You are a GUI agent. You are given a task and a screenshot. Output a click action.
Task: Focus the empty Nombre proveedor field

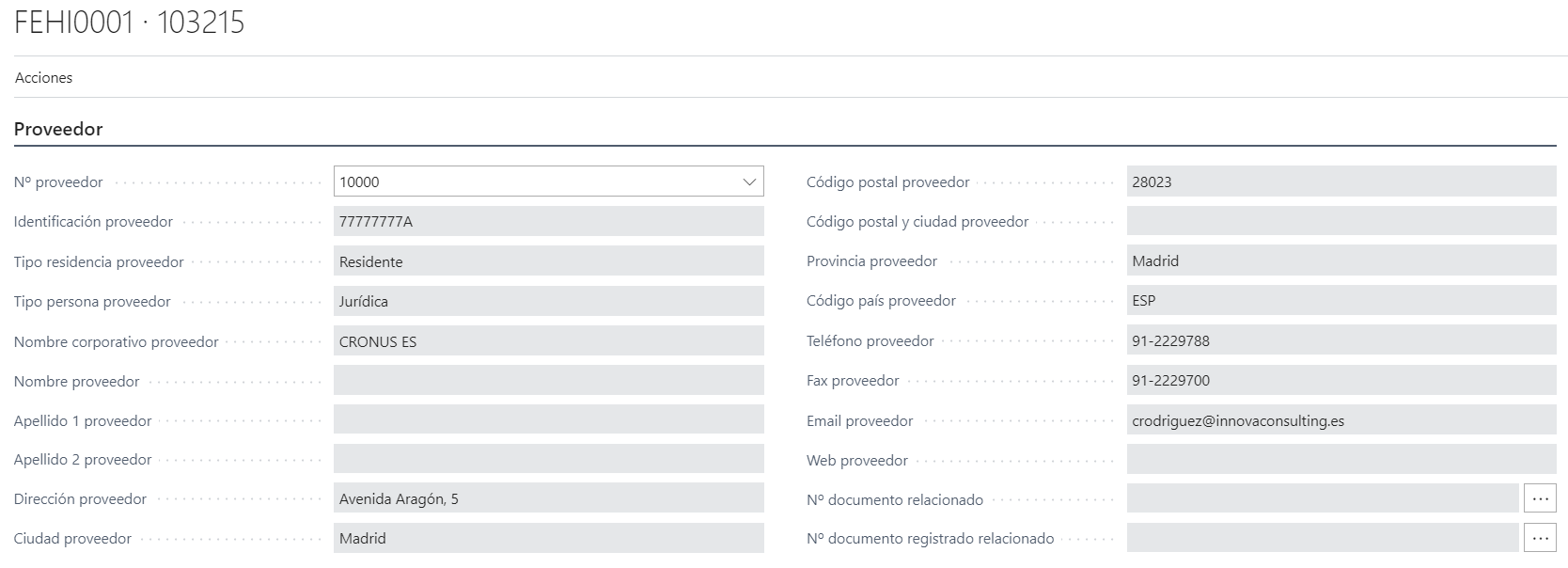pos(548,381)
